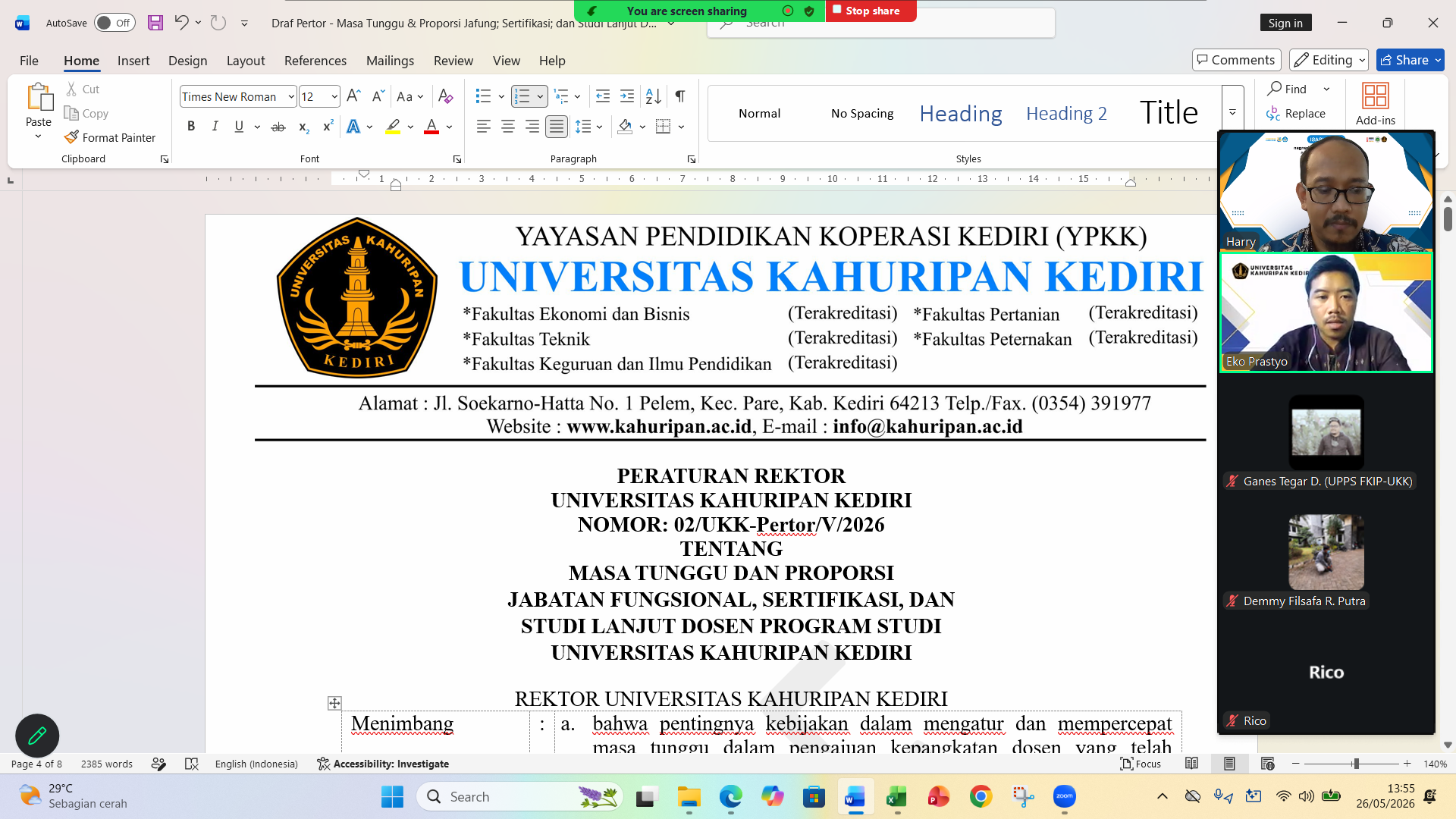Screen dimensions: 1456x819
Task: Apply superscript formatting
Action: pyautogui.click(x=328, y=127)
